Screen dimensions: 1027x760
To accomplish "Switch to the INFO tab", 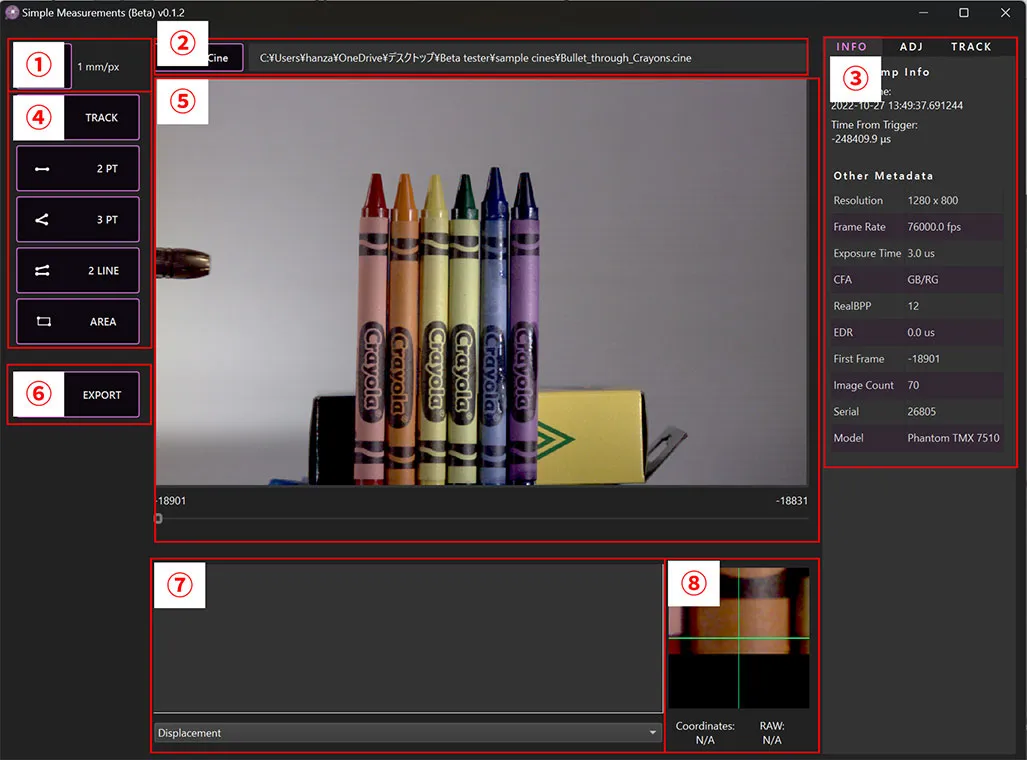I will click(x=851, y=47).
